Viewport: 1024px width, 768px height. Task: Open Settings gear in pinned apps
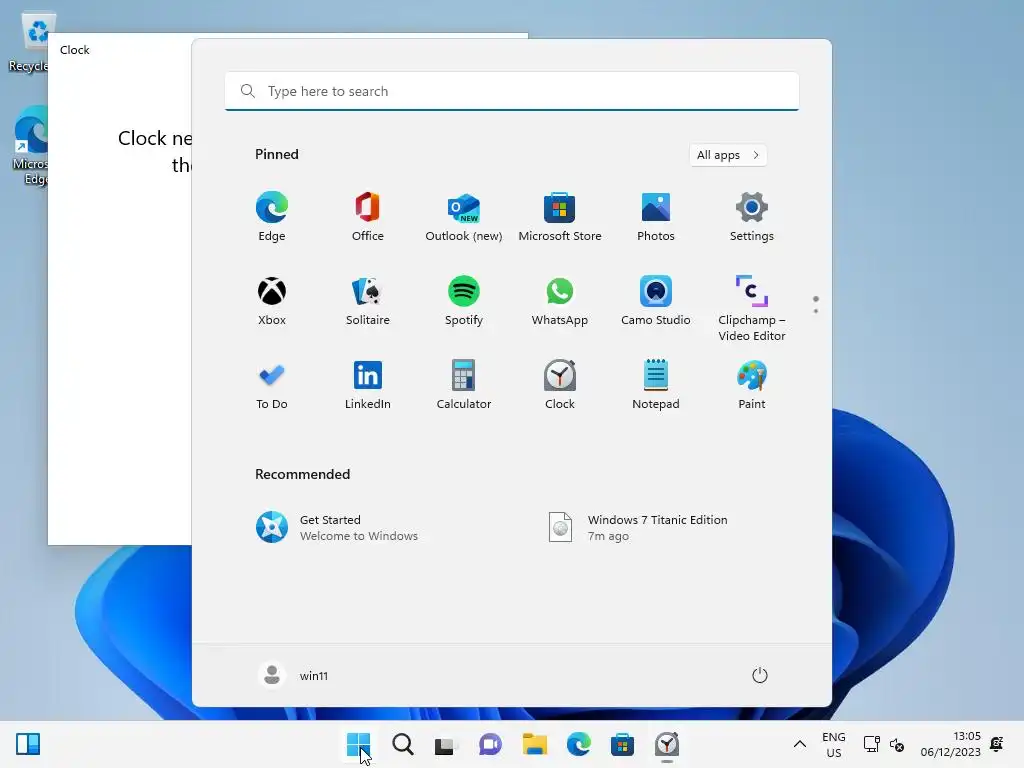(x=752, y=217)
